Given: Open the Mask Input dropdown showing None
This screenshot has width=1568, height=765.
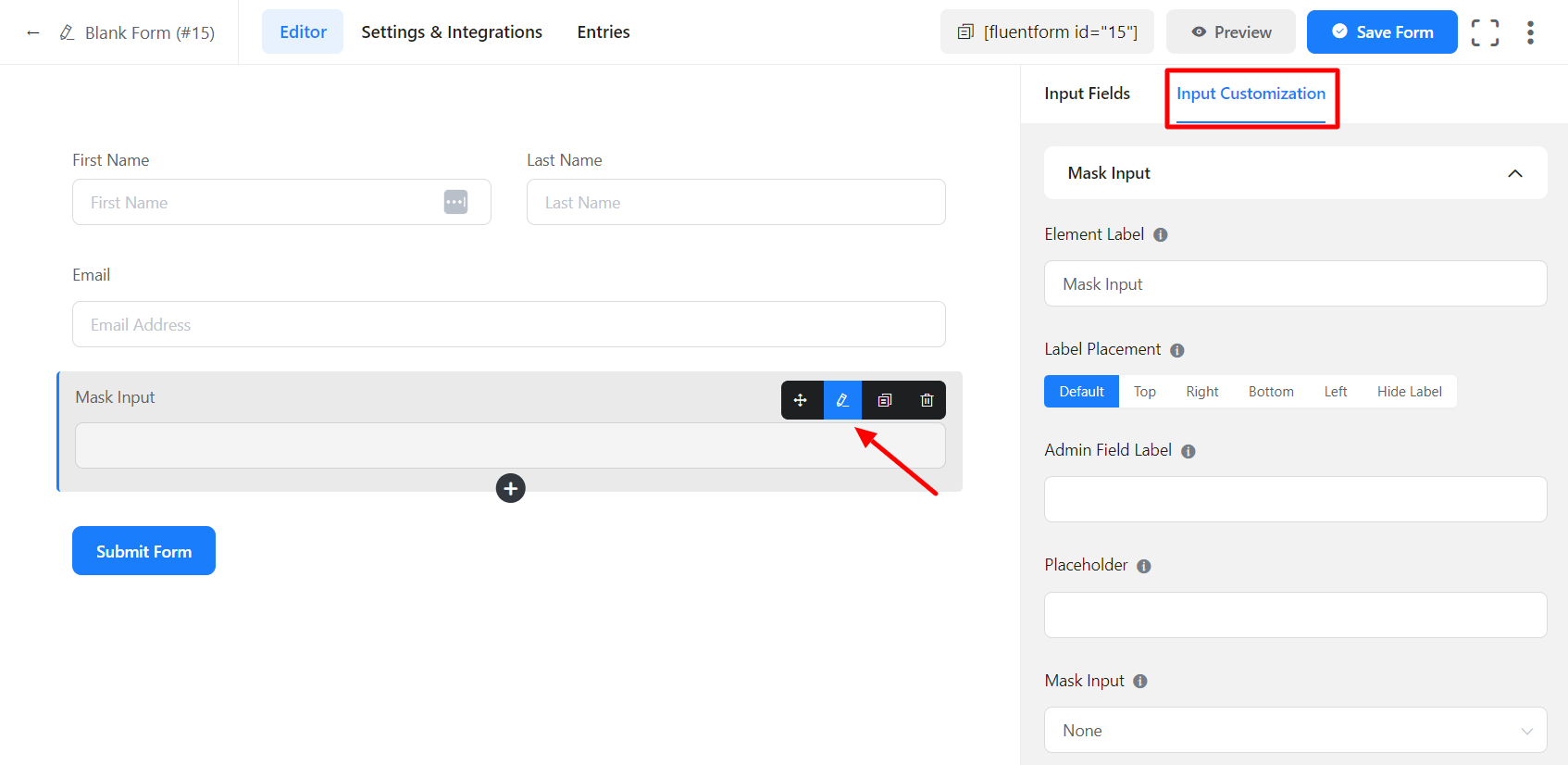Looking at the screenshot, I should 1295,731.
